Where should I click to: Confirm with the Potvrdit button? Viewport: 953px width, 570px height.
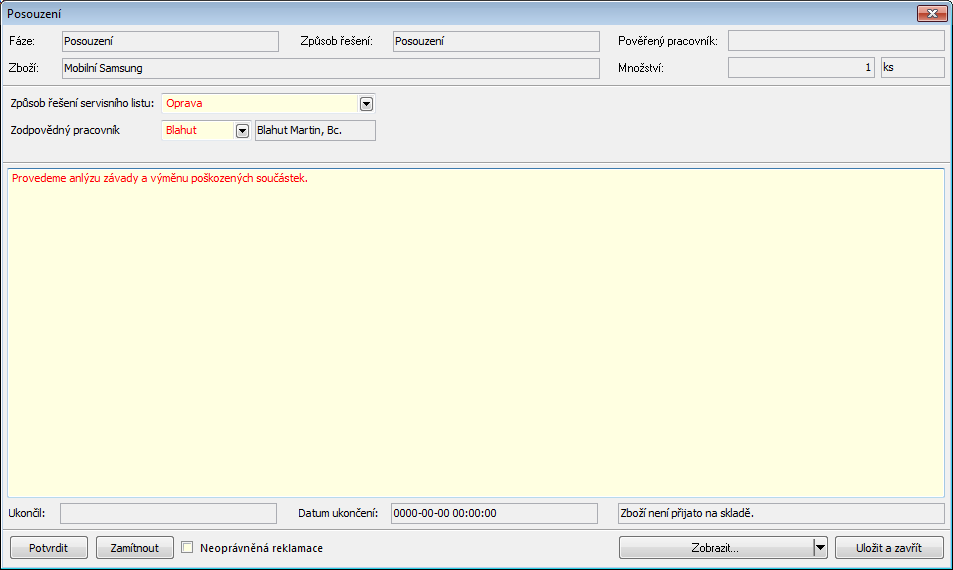(x=49, y=548)
